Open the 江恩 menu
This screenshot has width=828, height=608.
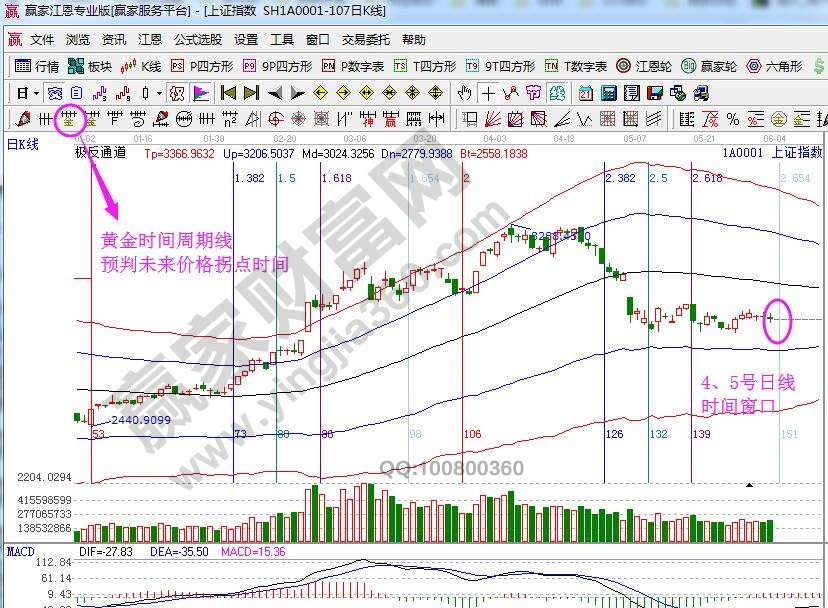[149, 40]
